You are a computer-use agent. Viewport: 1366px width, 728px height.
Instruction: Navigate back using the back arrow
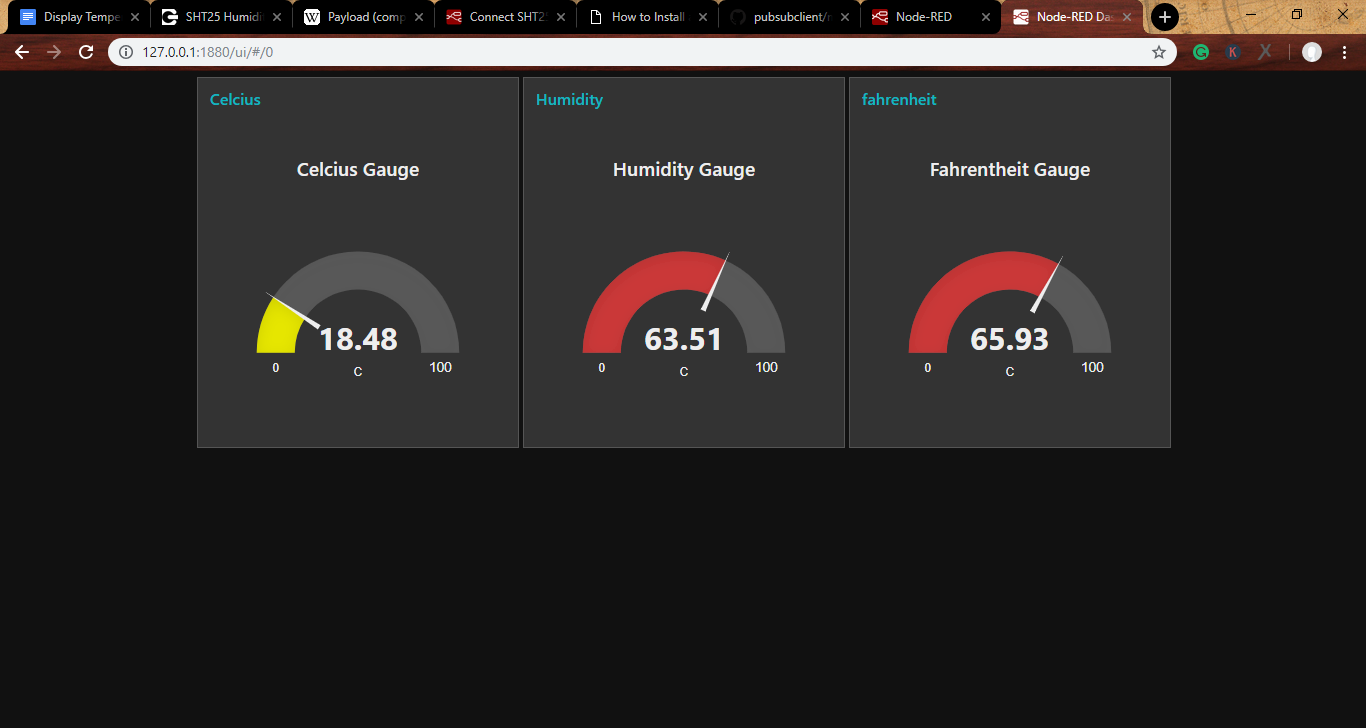click(x=22, y=51)
